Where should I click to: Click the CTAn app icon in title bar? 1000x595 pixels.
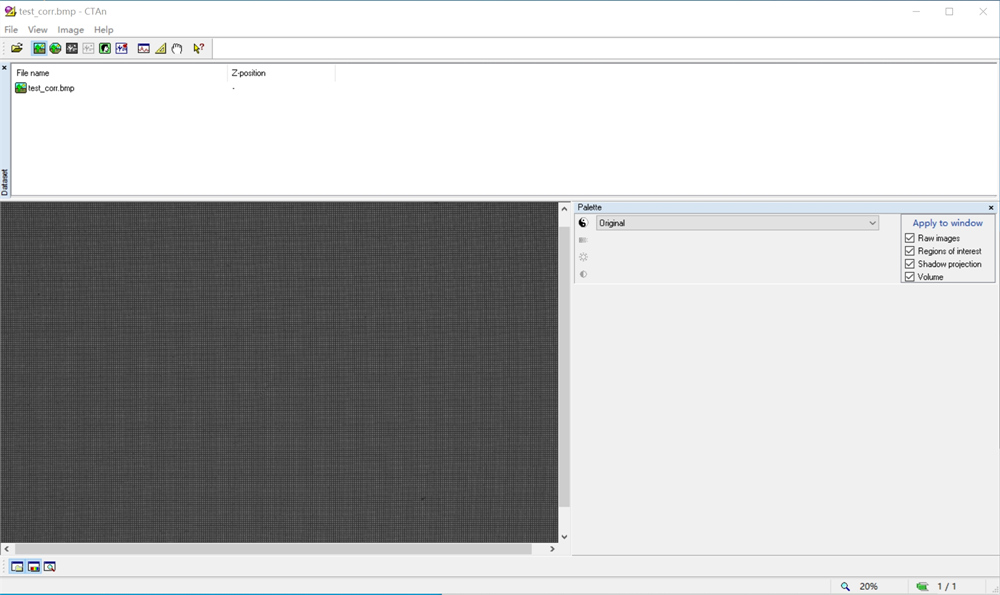pyautogui.click(x=10, y=11)
